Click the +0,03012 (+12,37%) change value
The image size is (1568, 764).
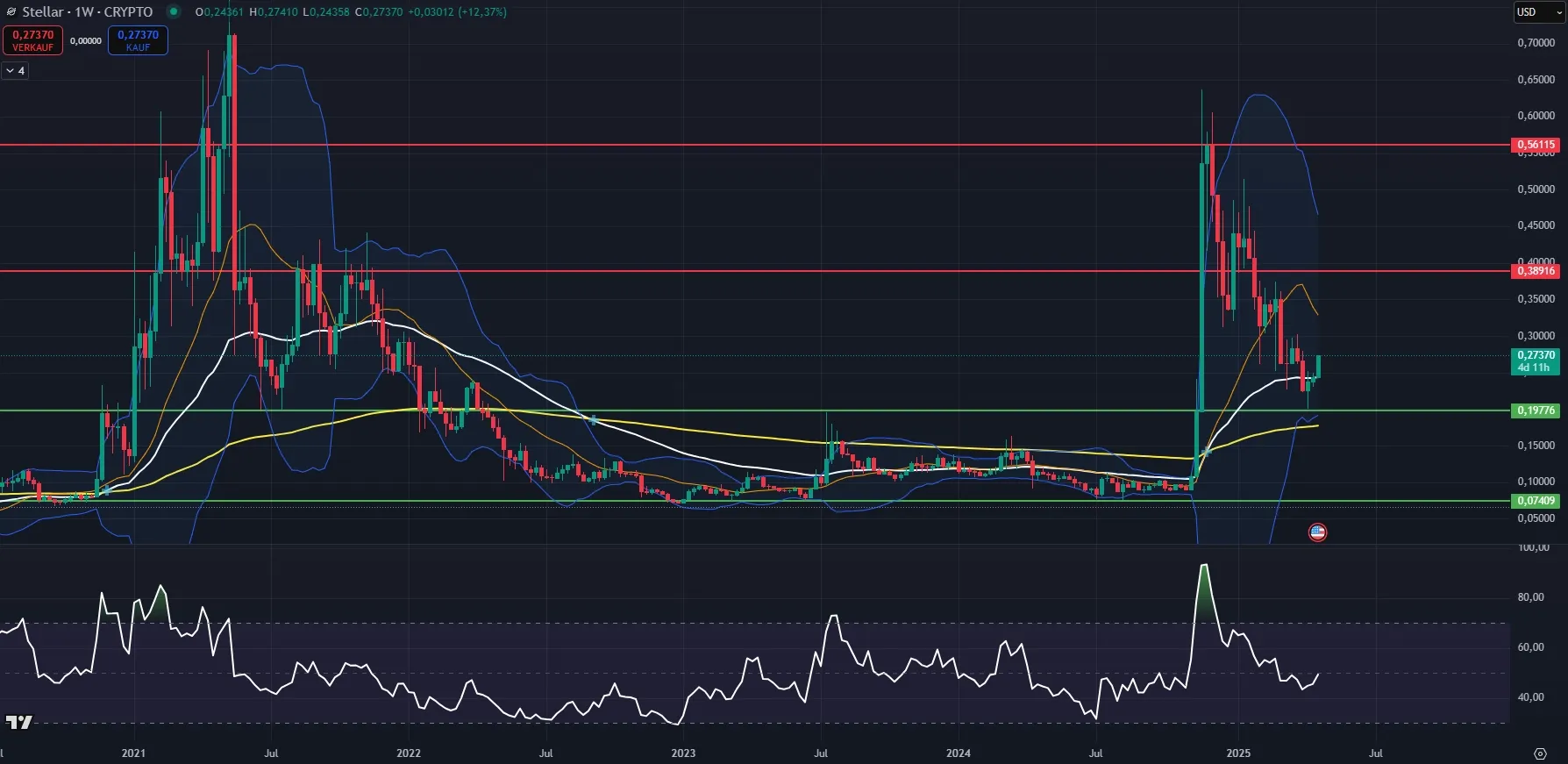(x=457, y=12)
